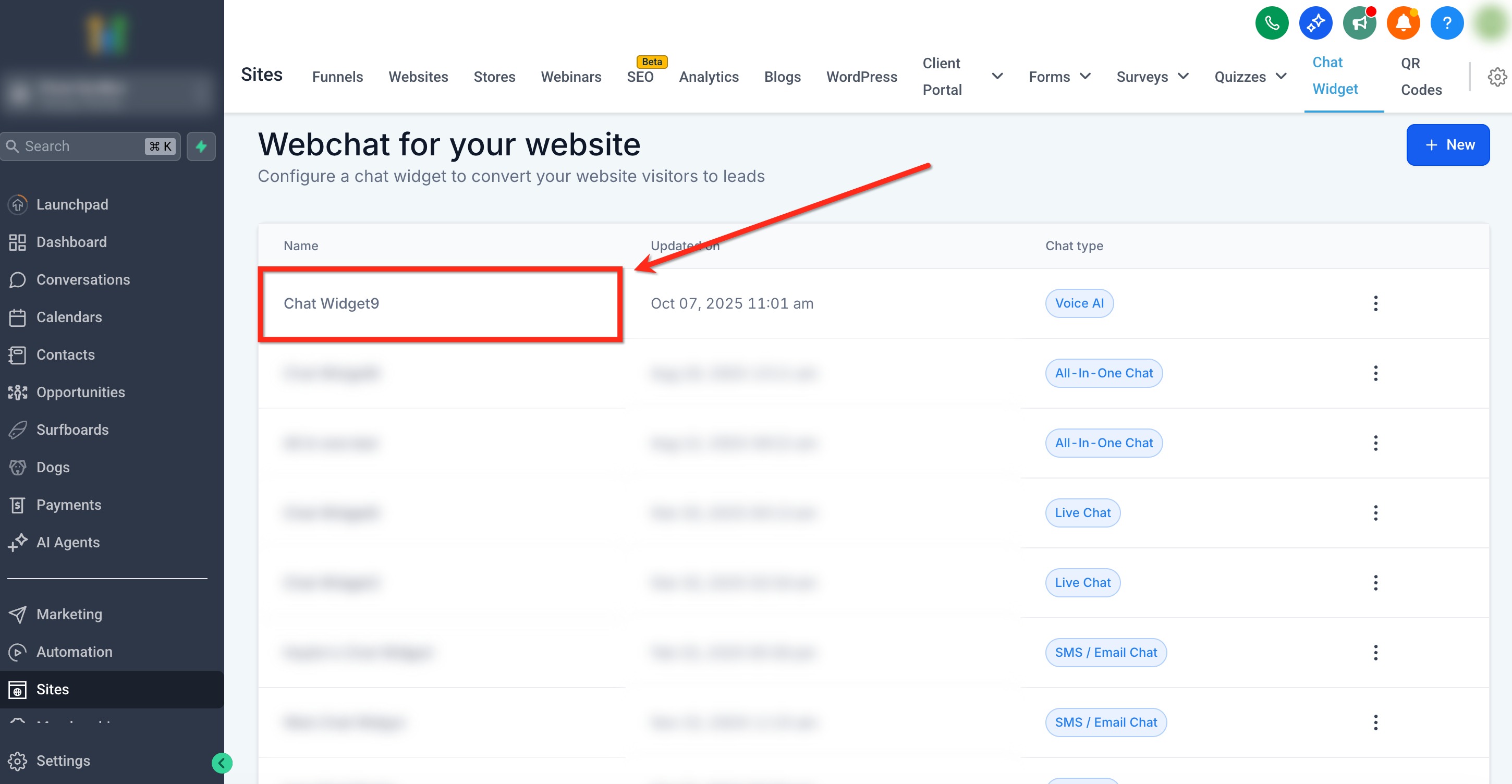Click the green lightning quick actions icon
Viewport: 1512px width, 784px height.
pyautogui.click(x=201, y=146)
